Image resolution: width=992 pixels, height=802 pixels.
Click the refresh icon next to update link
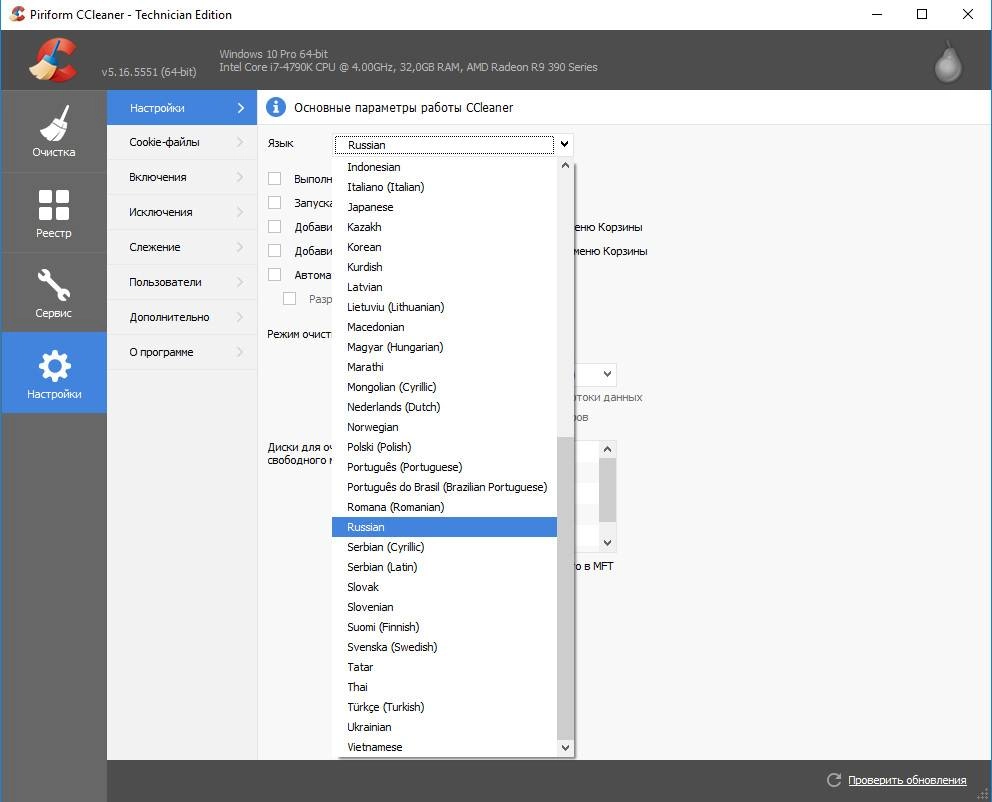834,780
